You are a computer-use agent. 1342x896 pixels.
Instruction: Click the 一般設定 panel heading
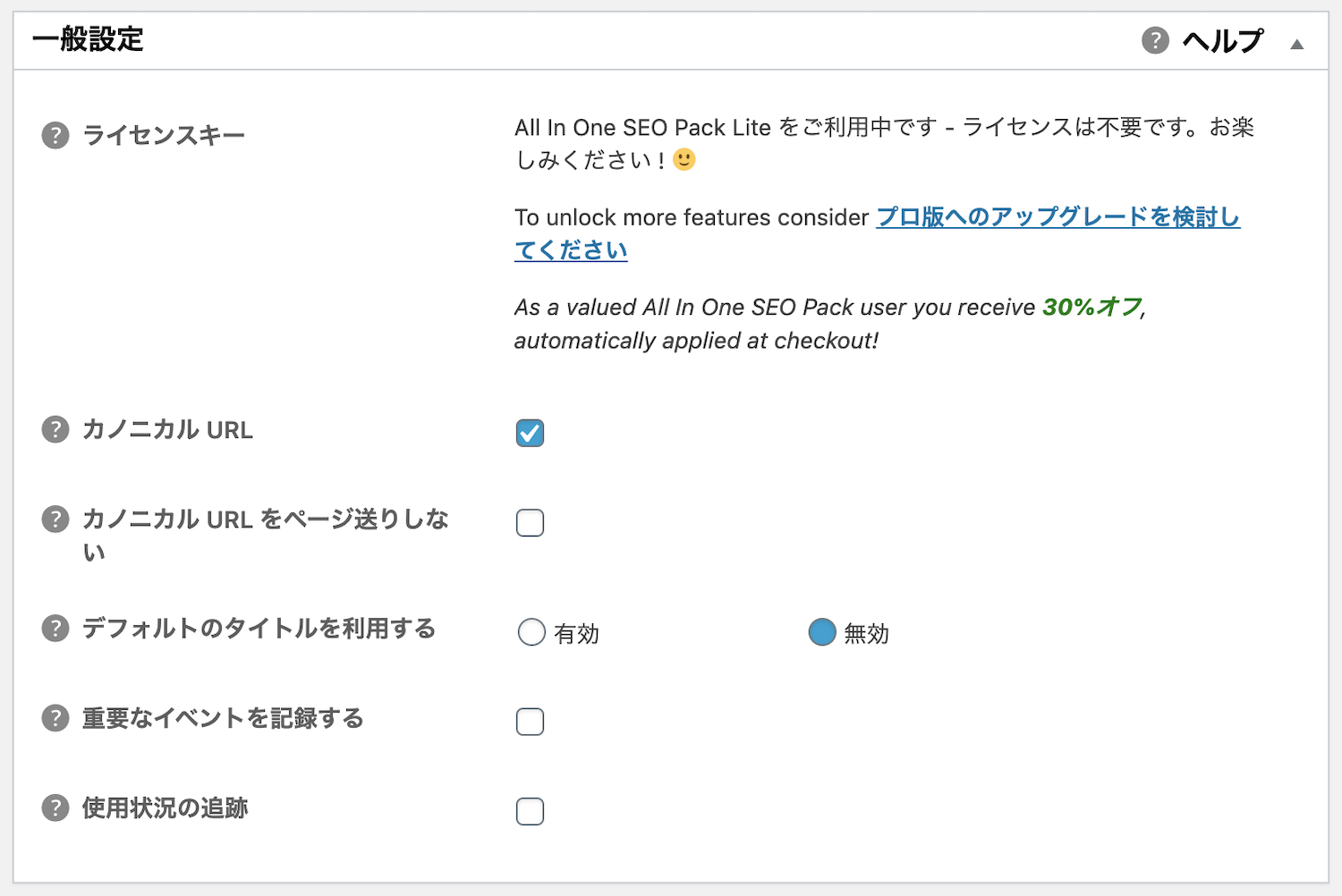[x=88, y=40]
